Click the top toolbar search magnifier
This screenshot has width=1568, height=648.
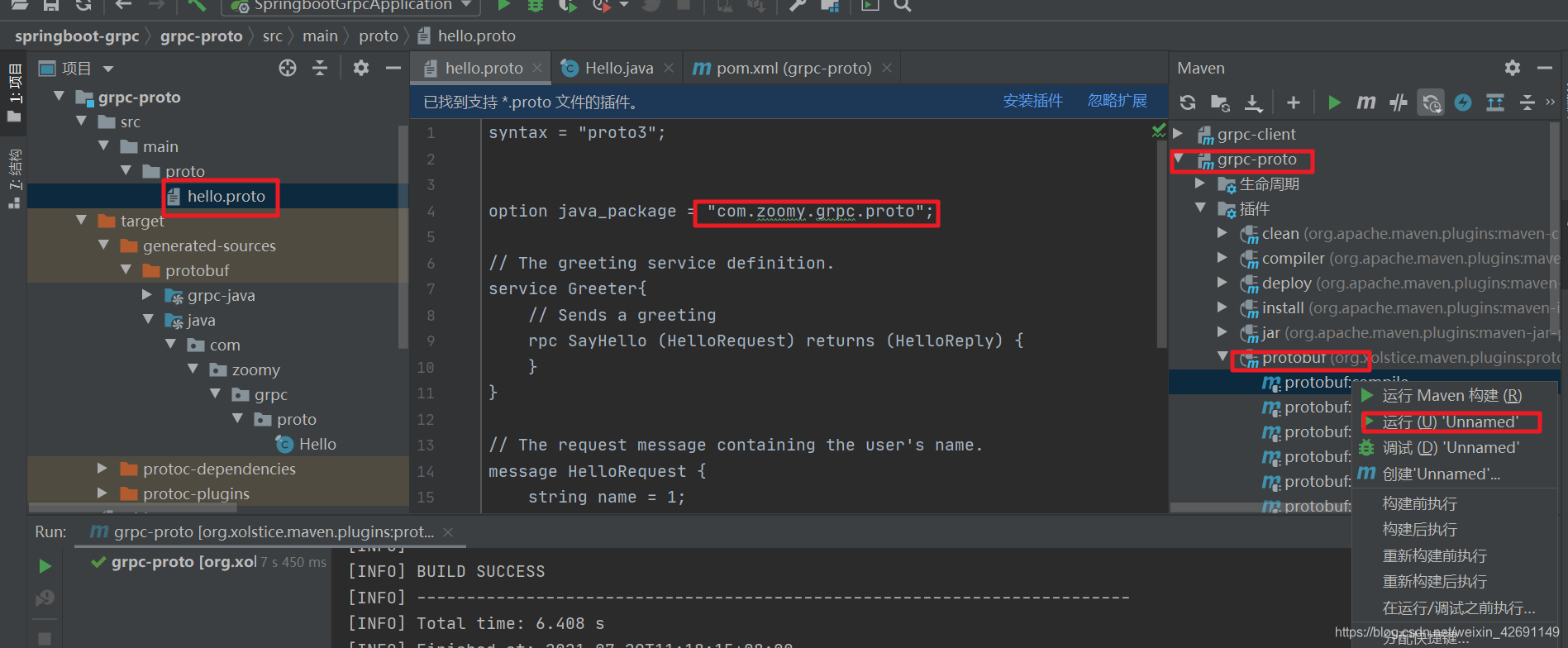point(903,6)
